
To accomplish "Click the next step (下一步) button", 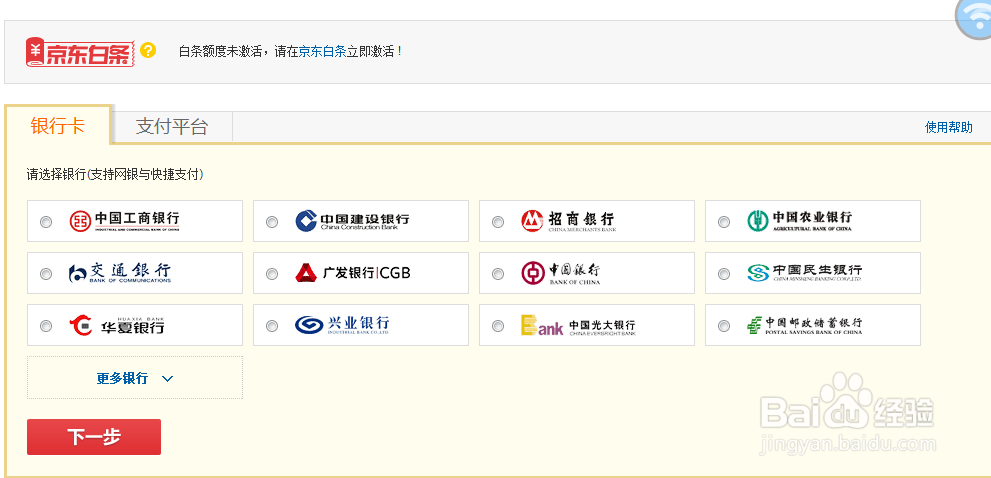I will [94, 437].
